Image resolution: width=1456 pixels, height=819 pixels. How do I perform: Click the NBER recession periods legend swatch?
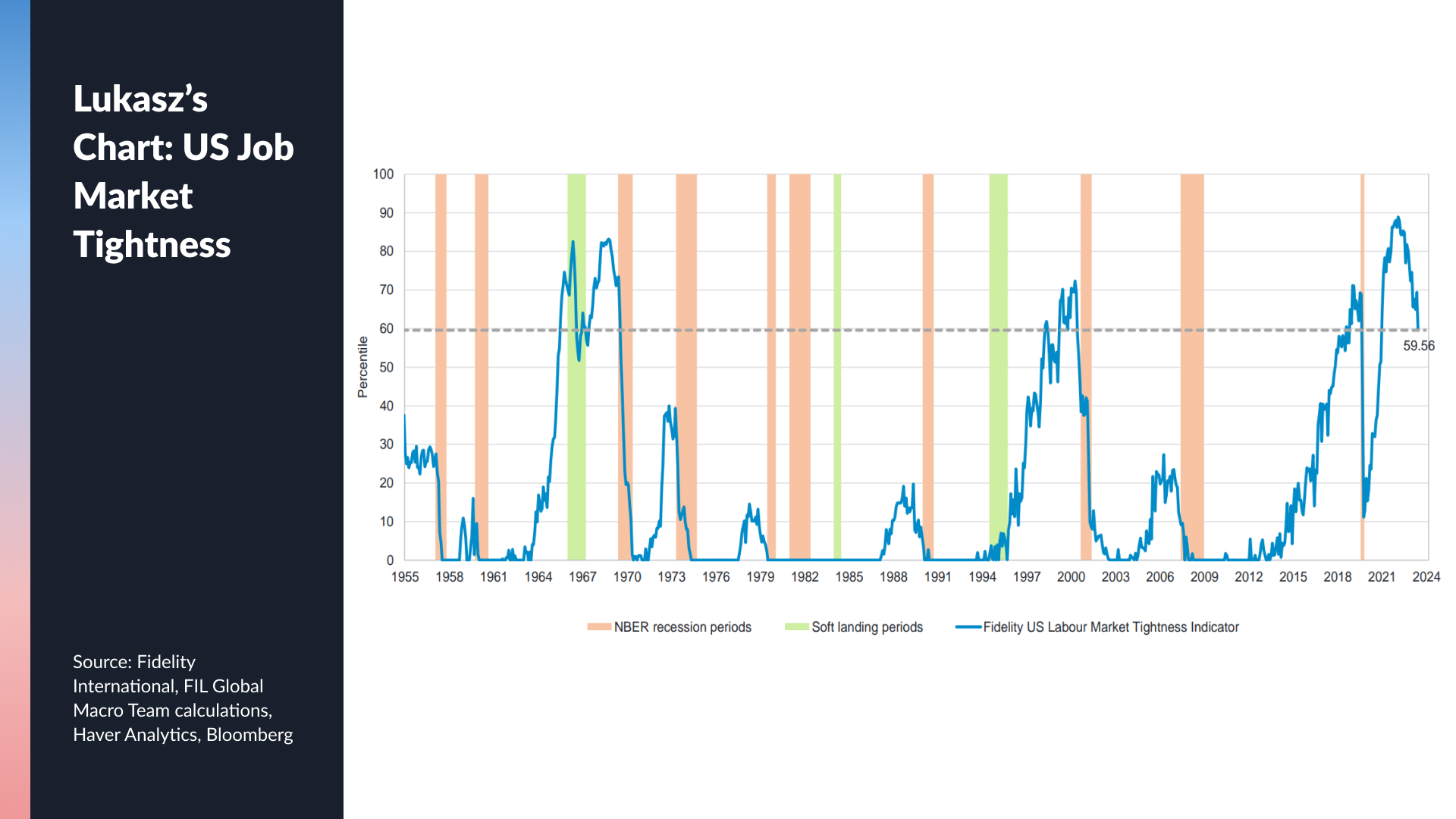(599, 627)
